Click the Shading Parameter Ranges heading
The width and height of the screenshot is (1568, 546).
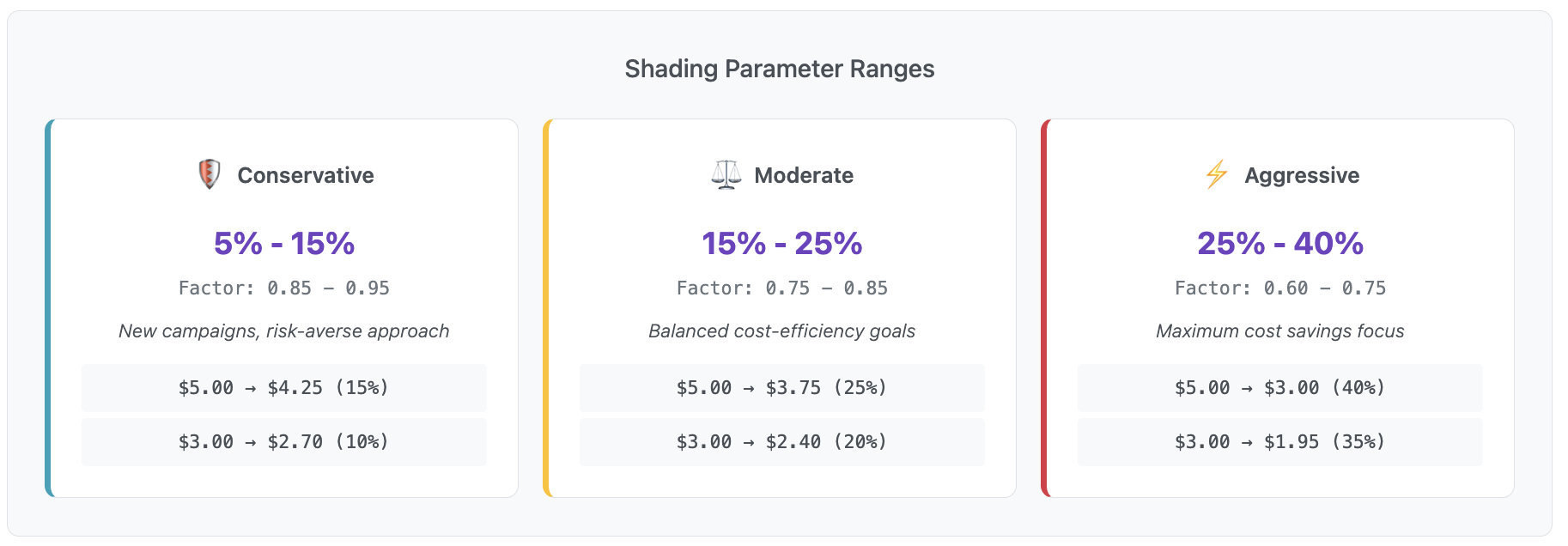(779, 69)
